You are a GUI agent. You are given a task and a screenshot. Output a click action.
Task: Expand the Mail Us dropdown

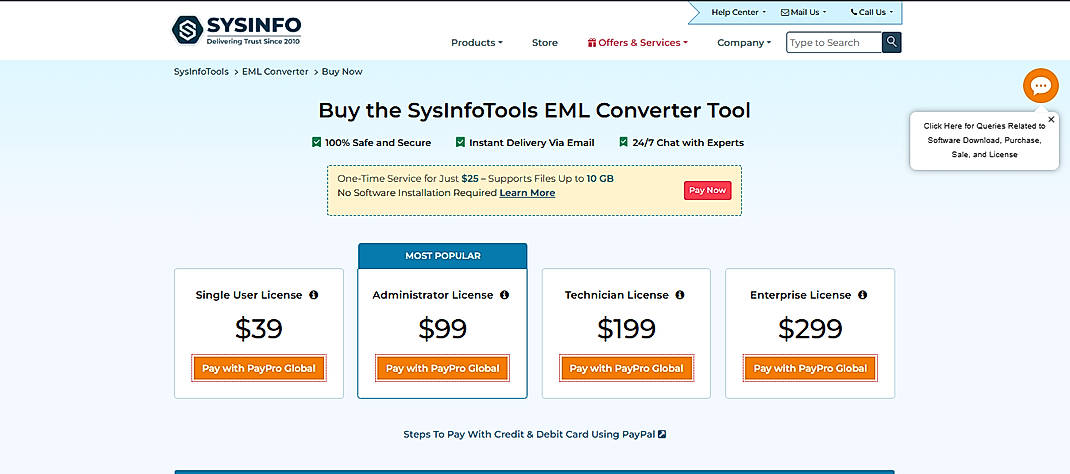point(804,12)
